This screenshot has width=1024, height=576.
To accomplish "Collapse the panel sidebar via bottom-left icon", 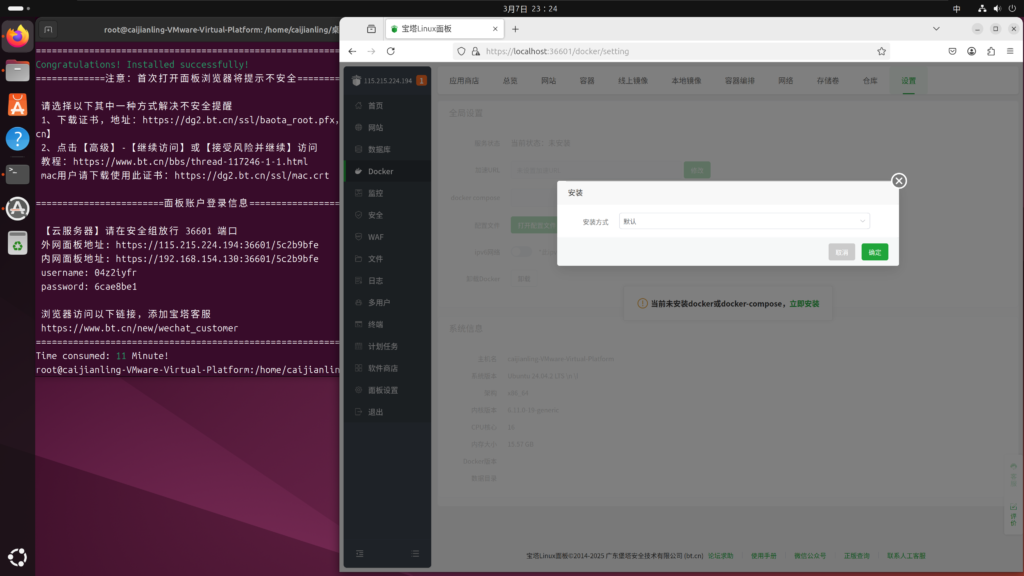I will (359, 553).
